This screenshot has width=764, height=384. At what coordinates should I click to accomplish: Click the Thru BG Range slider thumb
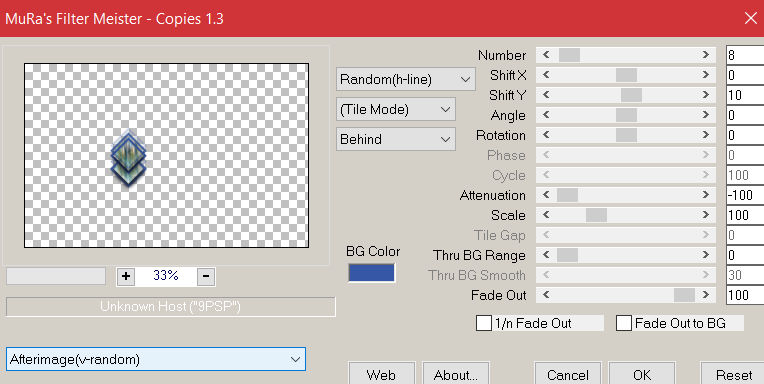567,255
